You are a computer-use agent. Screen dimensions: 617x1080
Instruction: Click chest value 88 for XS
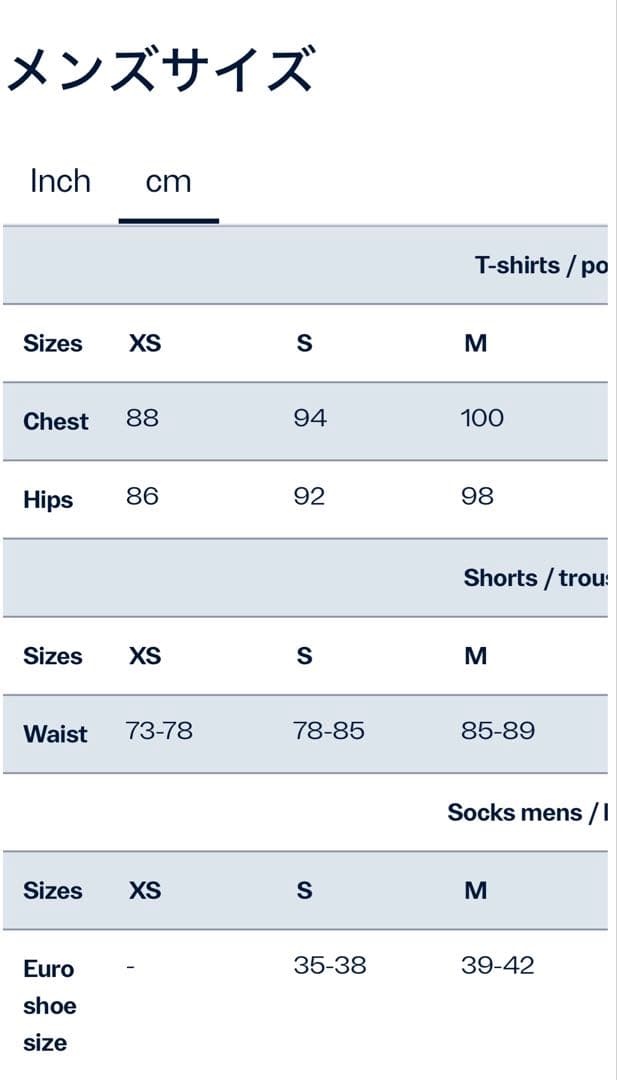click(142, 418)
